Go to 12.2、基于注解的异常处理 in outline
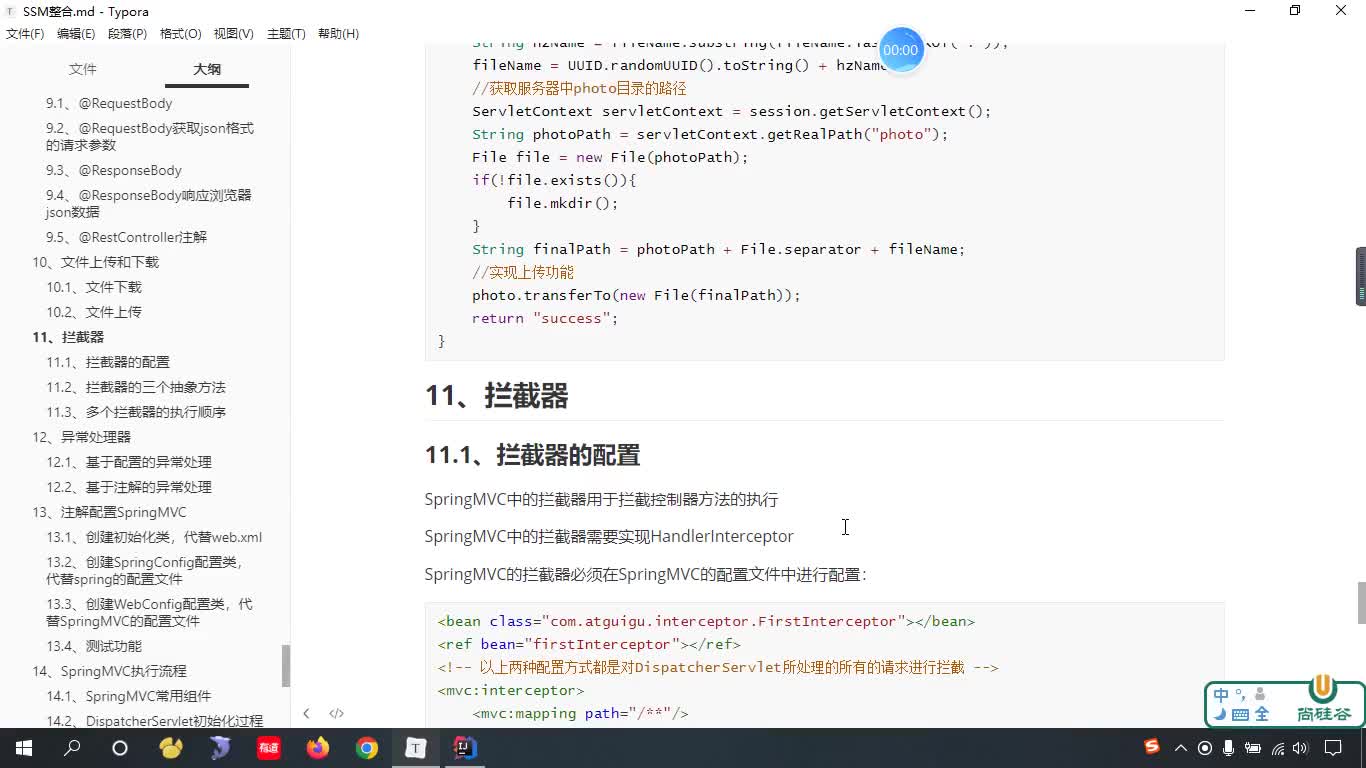The width and height of the screenshot is (1366, 768). 129,487
